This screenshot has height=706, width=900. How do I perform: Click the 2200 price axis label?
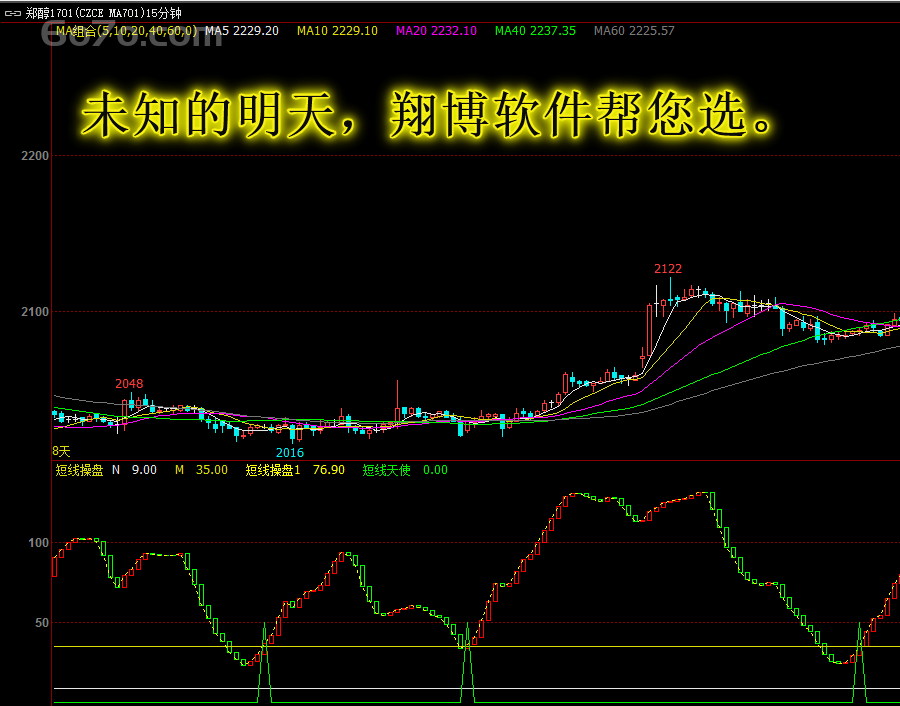(35, 156)
